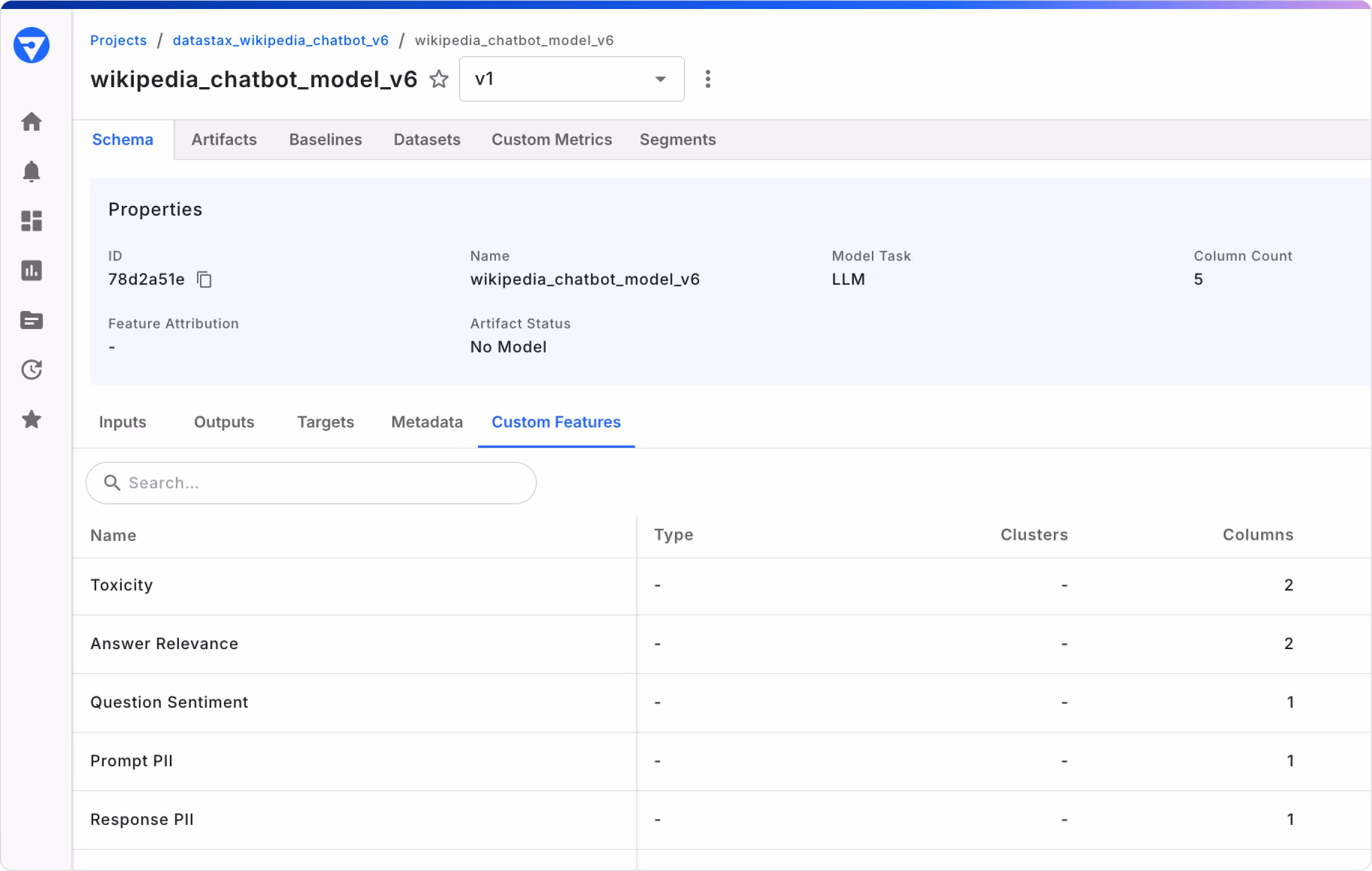Copy the model ID 78d2a51e
Screen dimensions: 1372x871
(204, 279)
